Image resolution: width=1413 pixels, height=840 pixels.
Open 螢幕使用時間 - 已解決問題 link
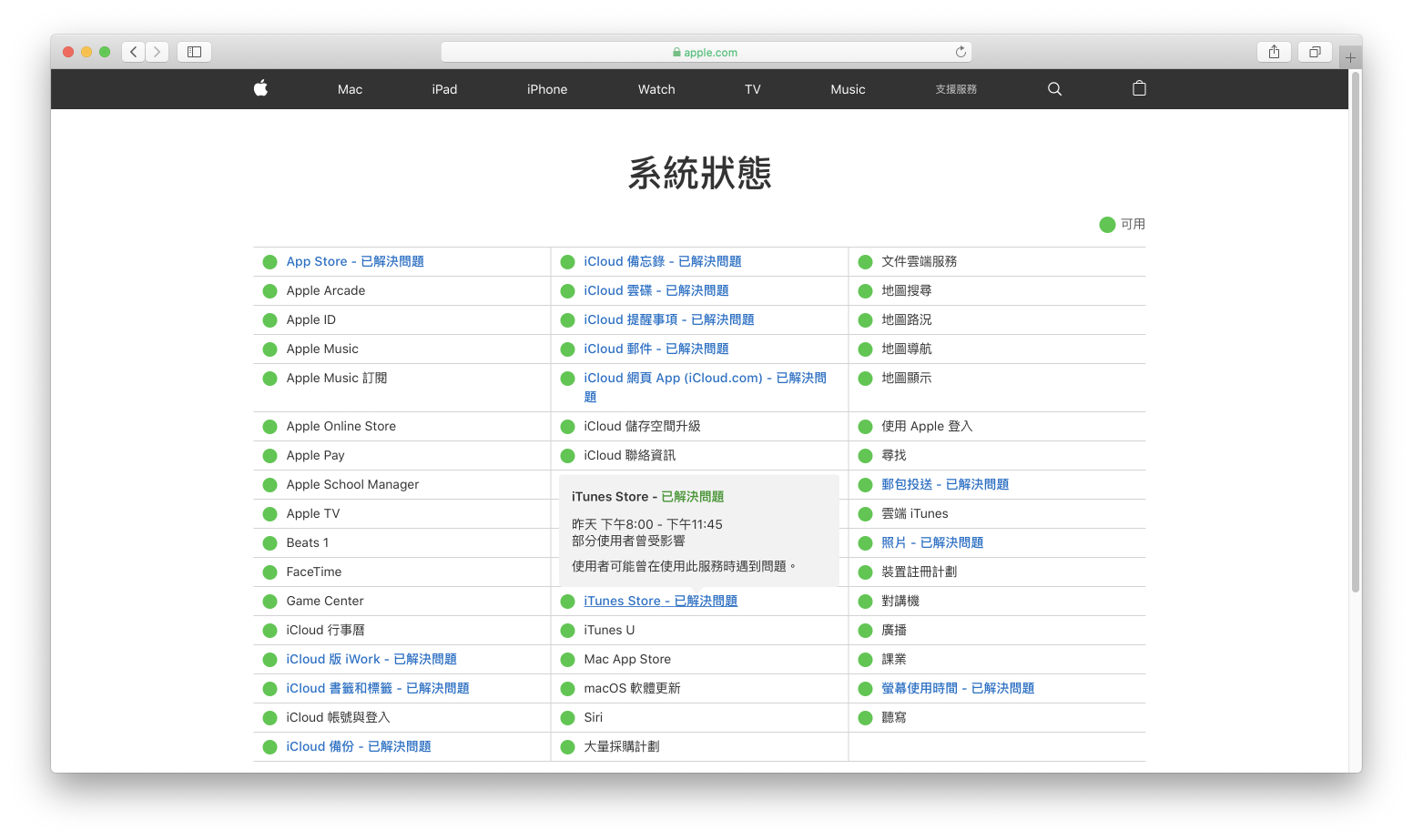958,688
